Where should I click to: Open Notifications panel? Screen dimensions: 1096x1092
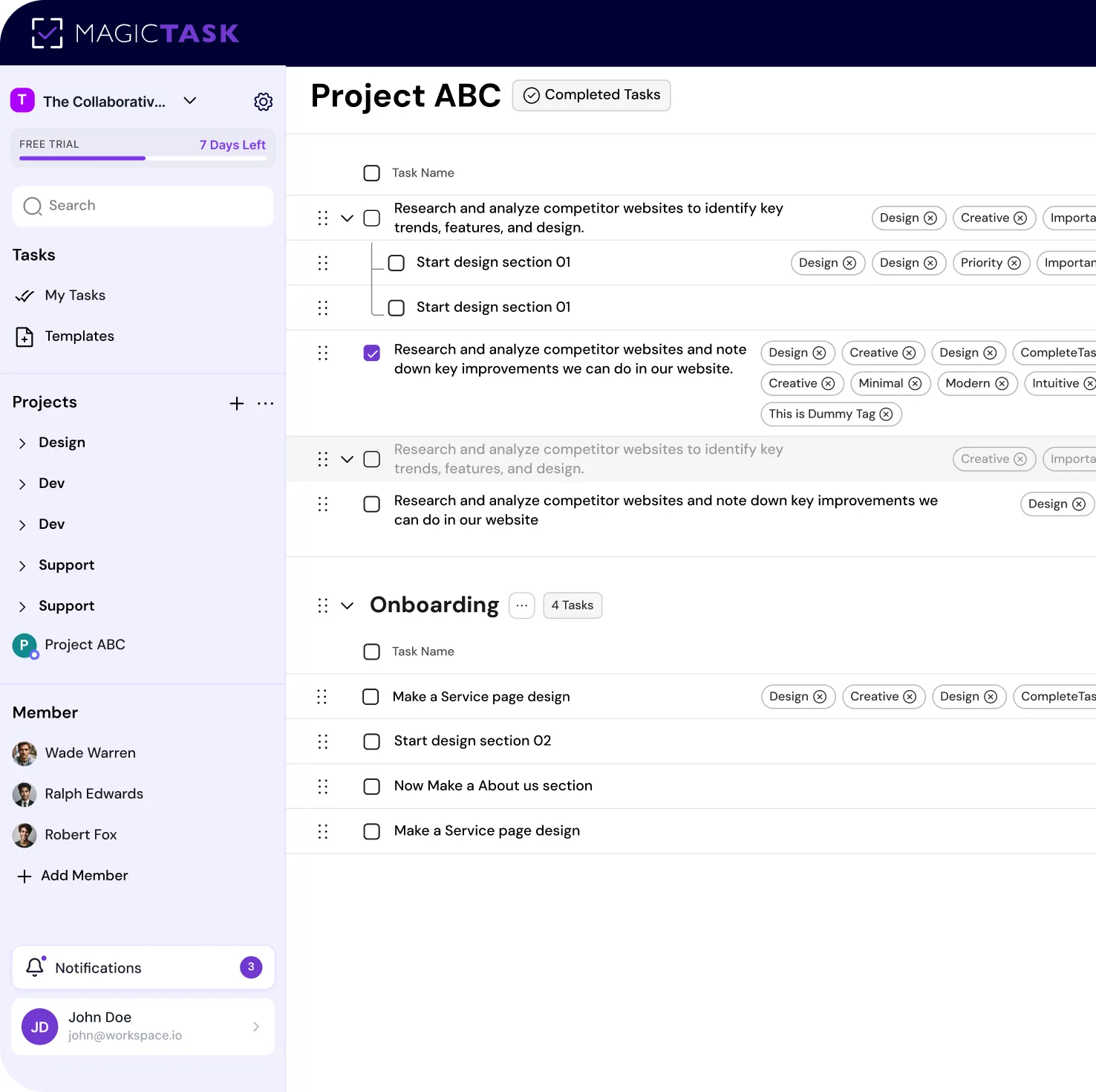click(143, 967)
